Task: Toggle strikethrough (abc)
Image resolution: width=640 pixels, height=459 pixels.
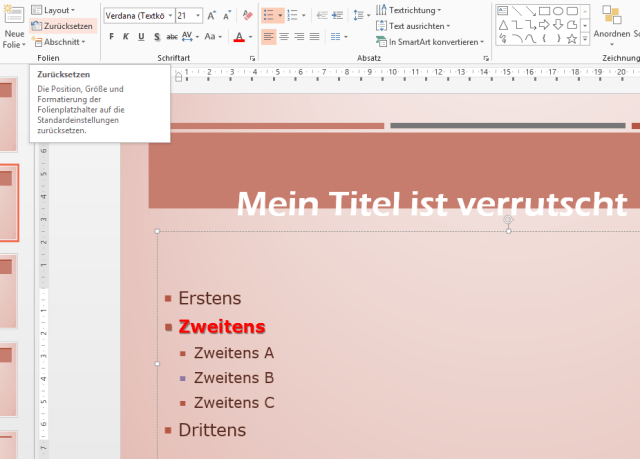Action: (172, 37)
